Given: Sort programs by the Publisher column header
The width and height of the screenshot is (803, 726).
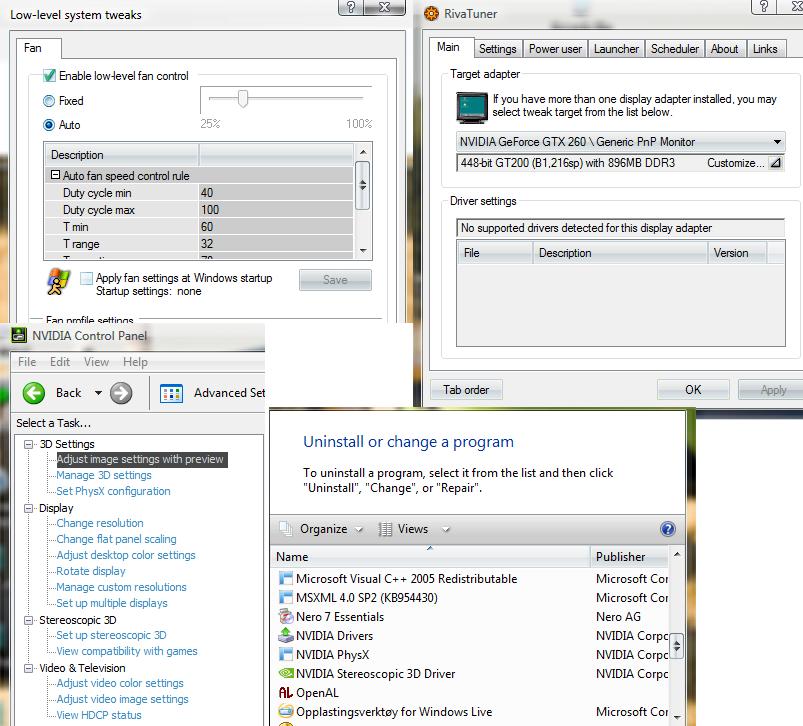Looking at the screenshot, I should pyautogui.click(x=629, y=557).
